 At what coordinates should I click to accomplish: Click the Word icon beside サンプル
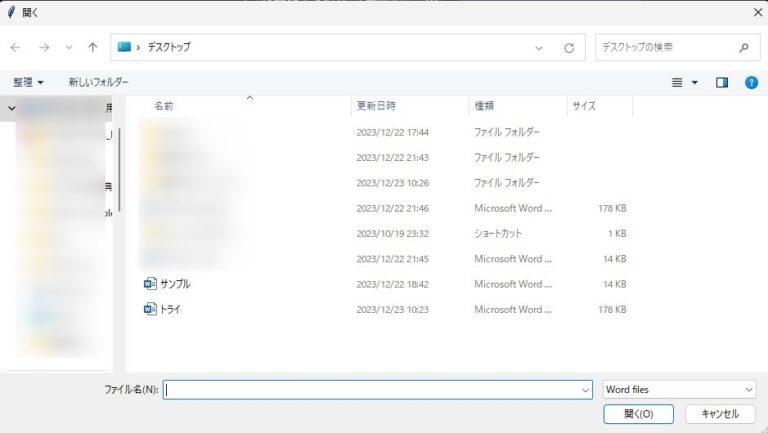click(x=150, y=284)
